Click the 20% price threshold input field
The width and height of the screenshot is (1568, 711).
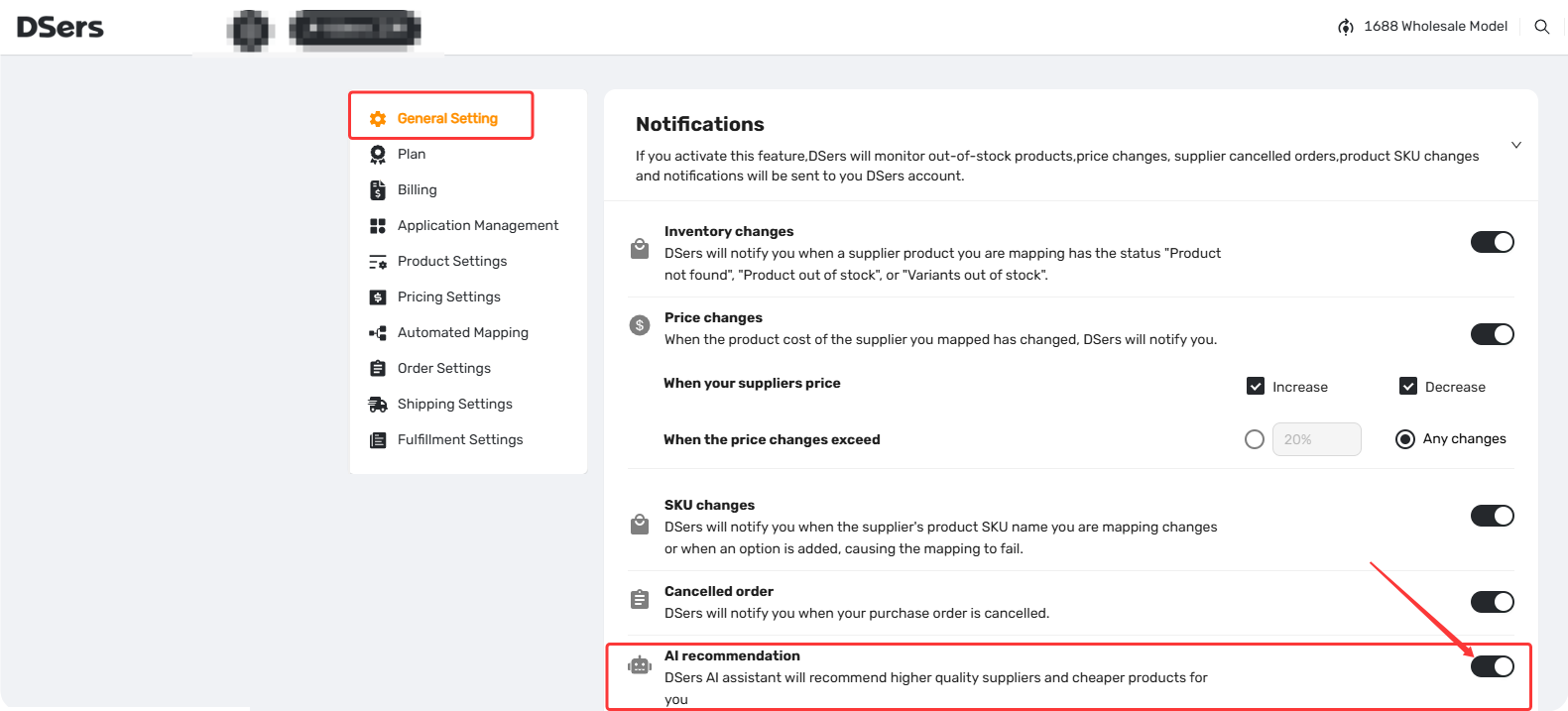[x=1317, y=439]
